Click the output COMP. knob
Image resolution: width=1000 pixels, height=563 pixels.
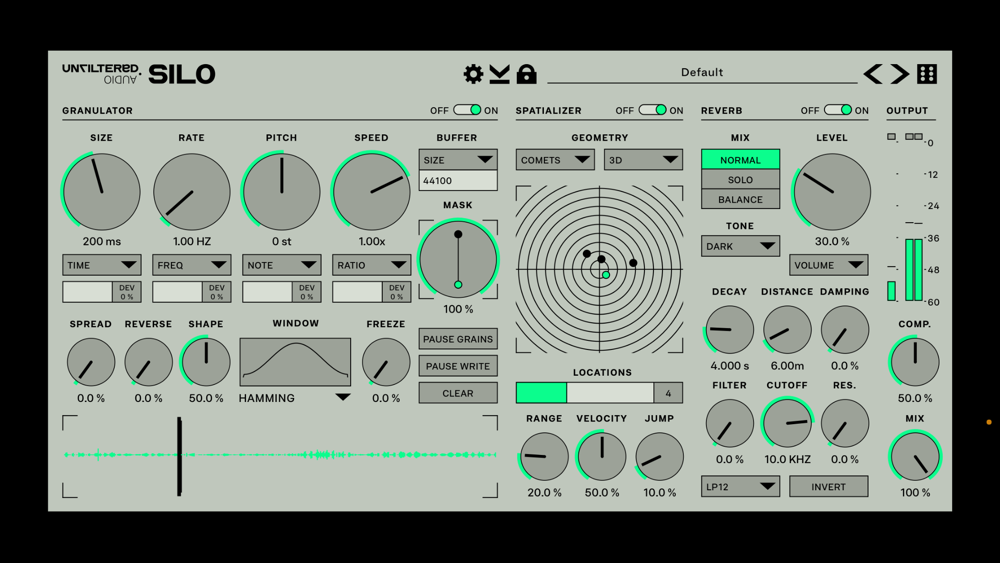pyautogui.click(x=915, y=362)
